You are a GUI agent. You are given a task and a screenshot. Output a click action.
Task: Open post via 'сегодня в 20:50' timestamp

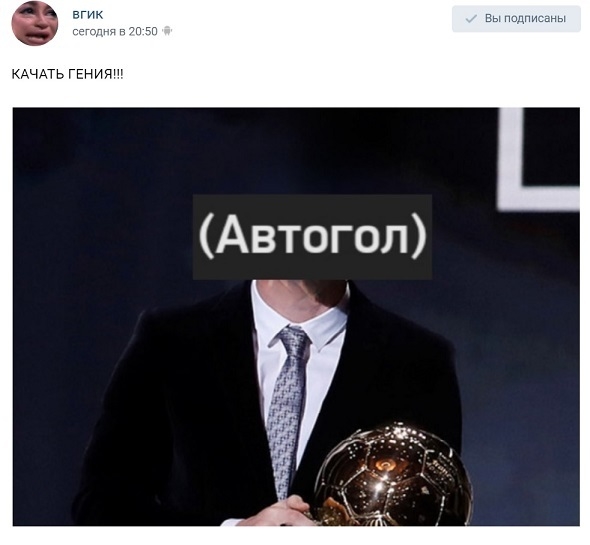[115, 31]
